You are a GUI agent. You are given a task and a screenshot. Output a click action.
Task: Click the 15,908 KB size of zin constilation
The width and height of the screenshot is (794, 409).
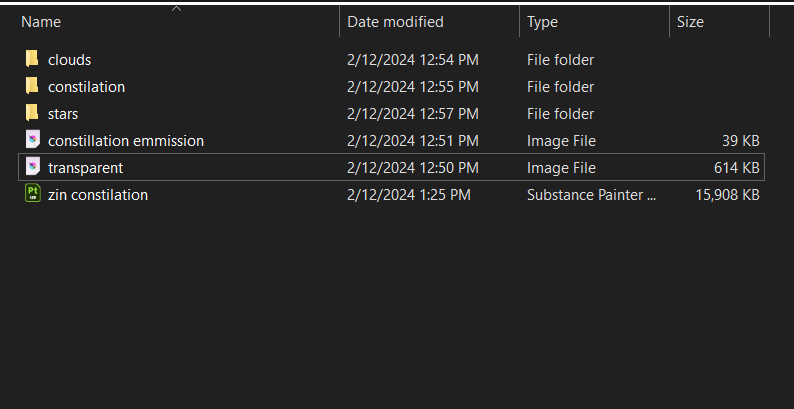pyautogui.click(x=727, y=195)
